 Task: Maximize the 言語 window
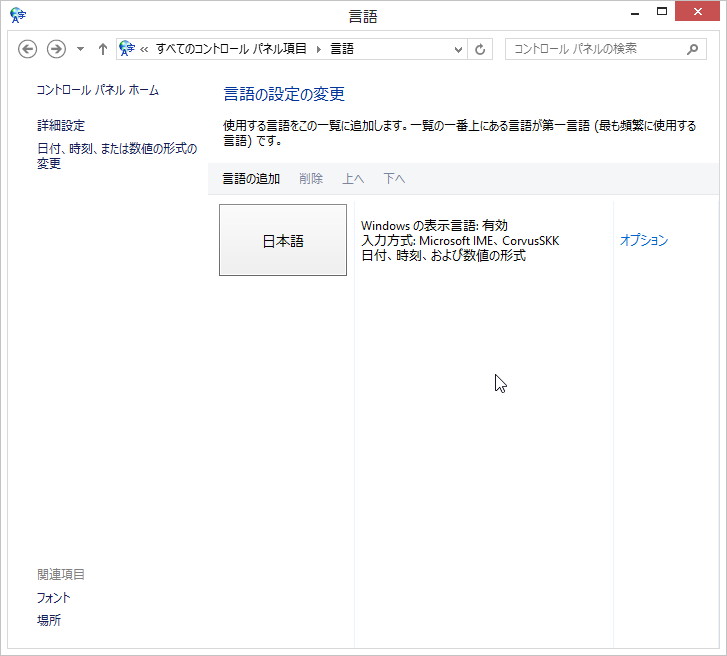(x=662, y=12)
